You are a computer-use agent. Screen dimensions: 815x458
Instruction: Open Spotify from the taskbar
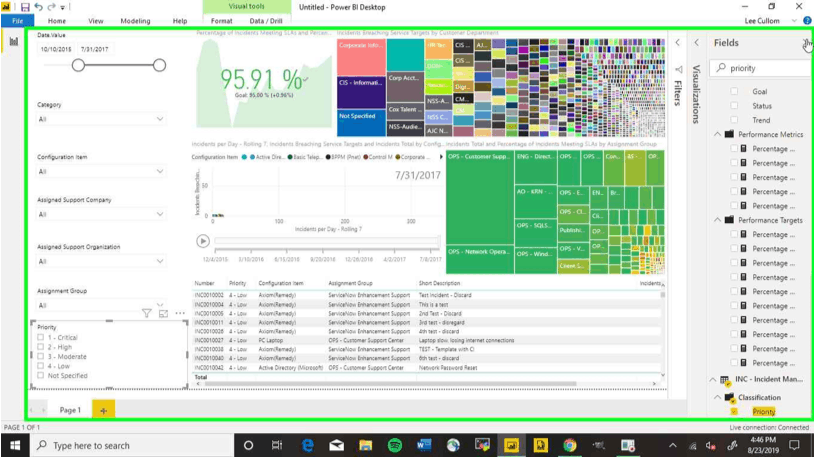[395, 446]
